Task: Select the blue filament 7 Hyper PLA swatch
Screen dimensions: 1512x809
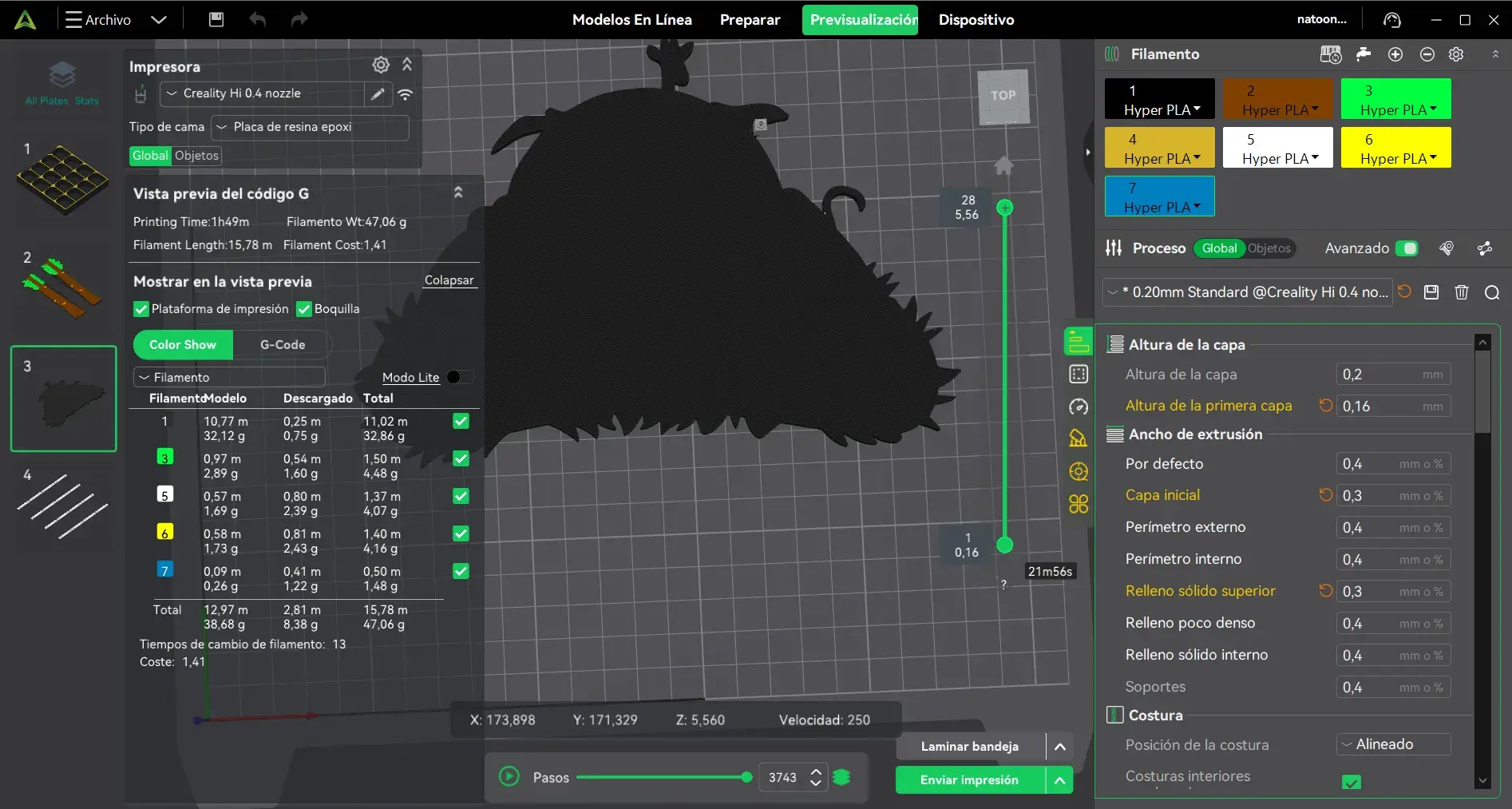Action: 1159,196
